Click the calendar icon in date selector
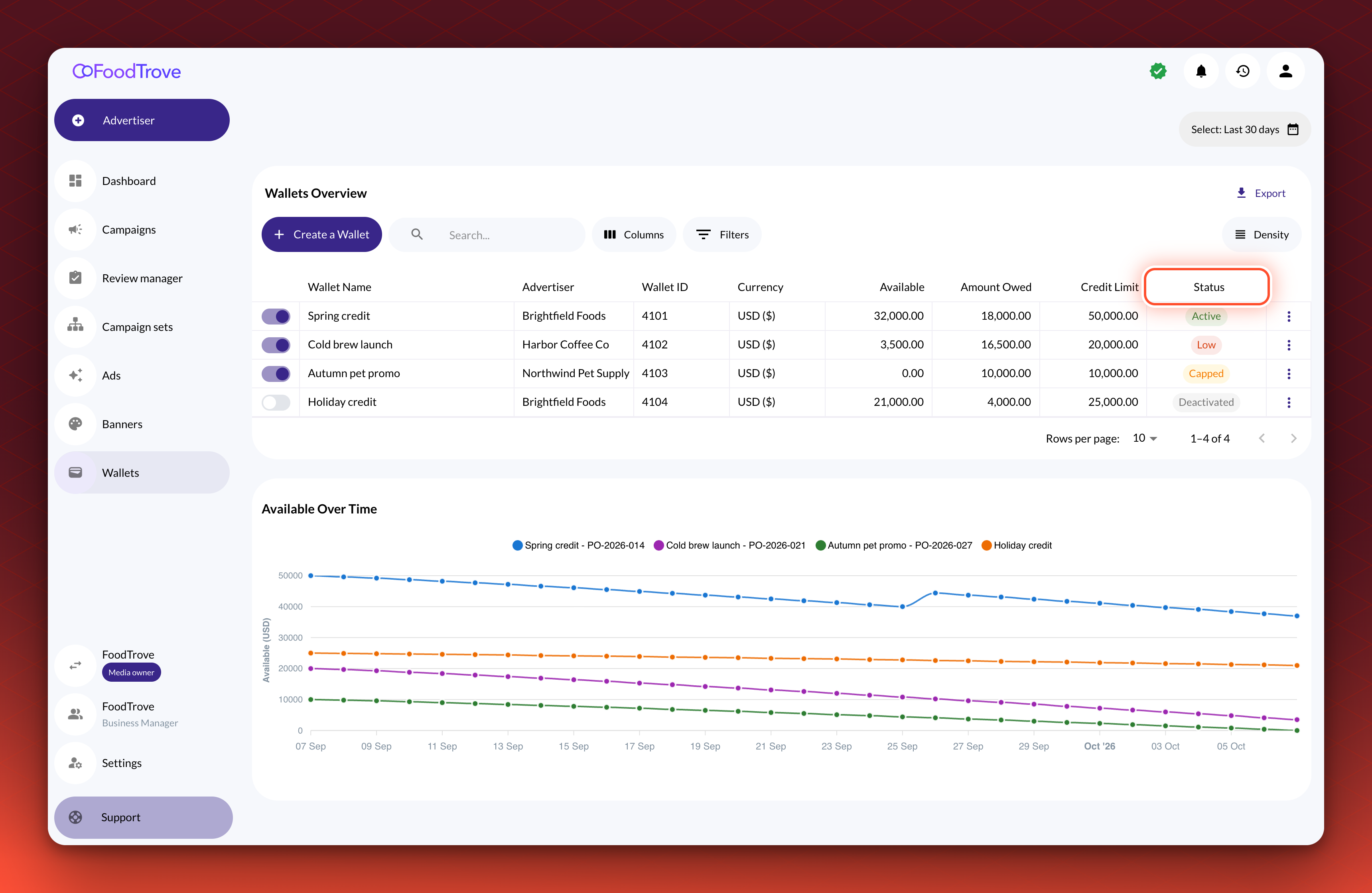 pos(1293,130)
